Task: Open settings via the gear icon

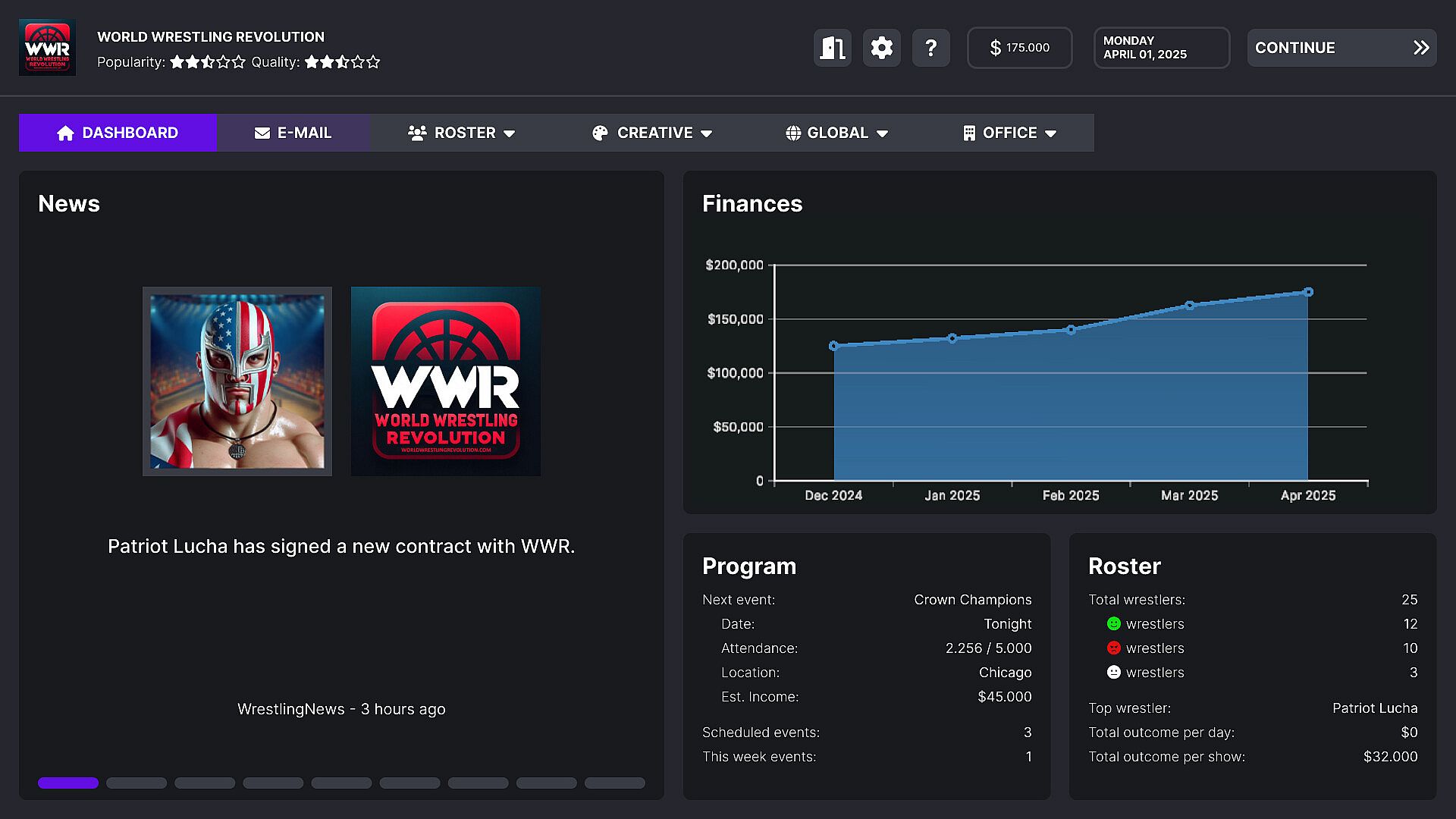Action: point(881,48)
